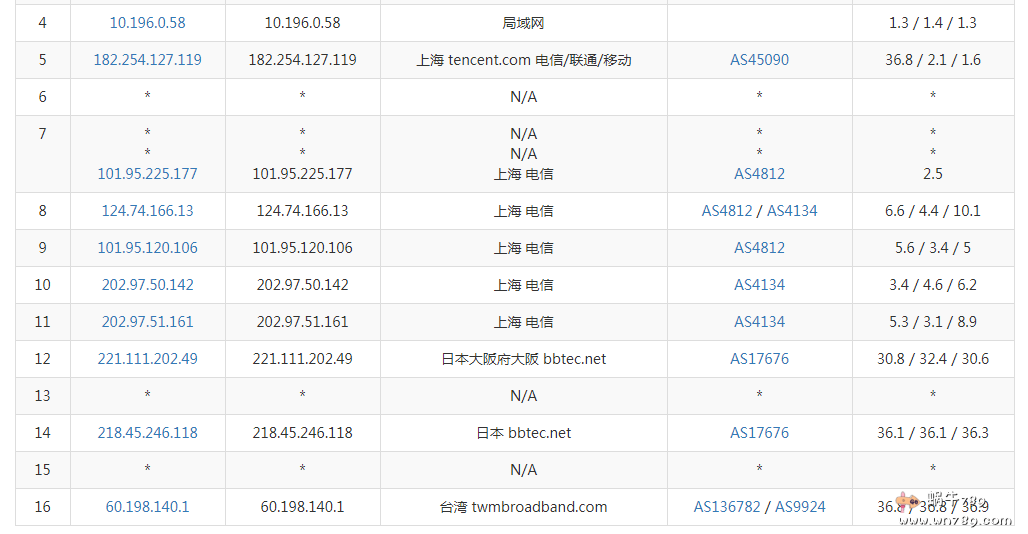Open AS4812 link in hop 9 row

coord(759,247)
